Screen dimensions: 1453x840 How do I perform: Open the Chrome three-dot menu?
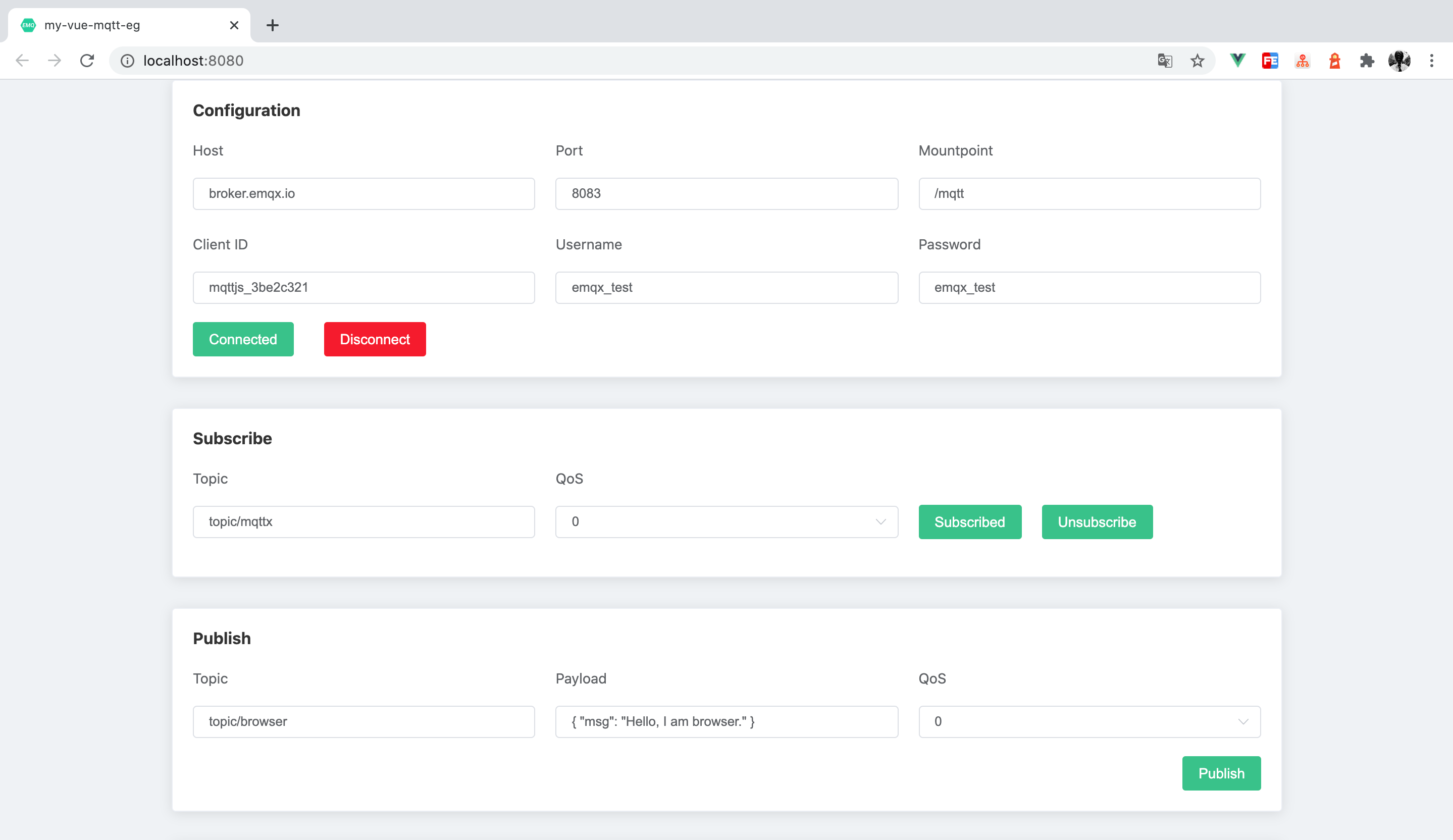1431,61
